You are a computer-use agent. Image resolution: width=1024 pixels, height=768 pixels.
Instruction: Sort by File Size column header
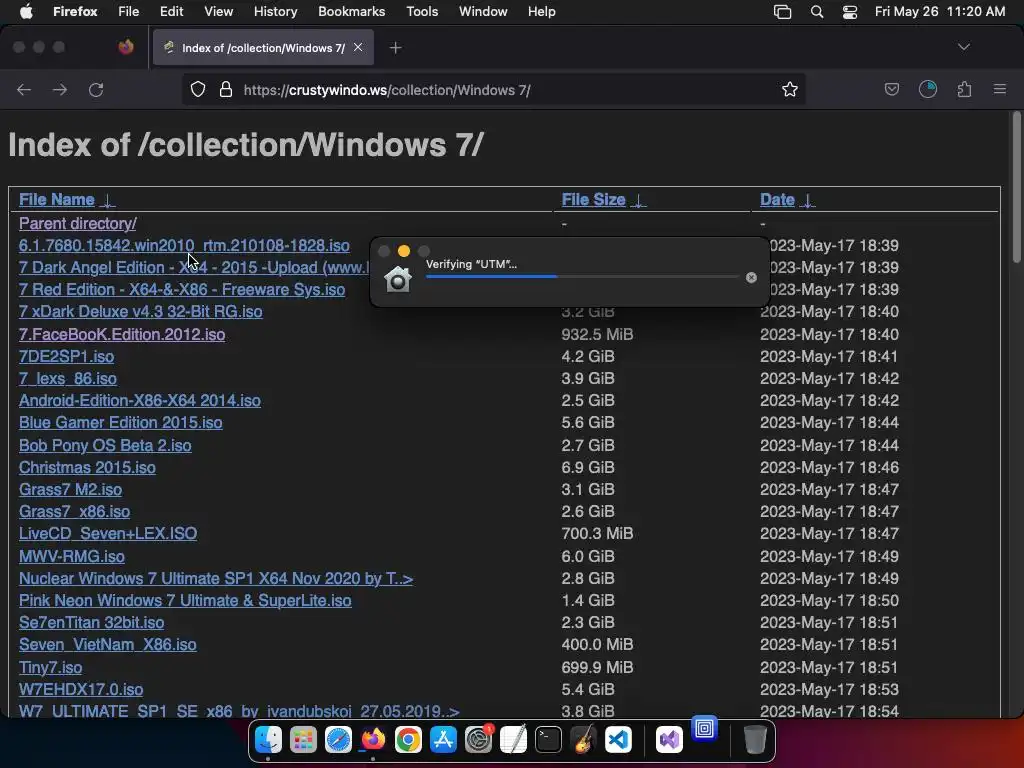[594, 200]
